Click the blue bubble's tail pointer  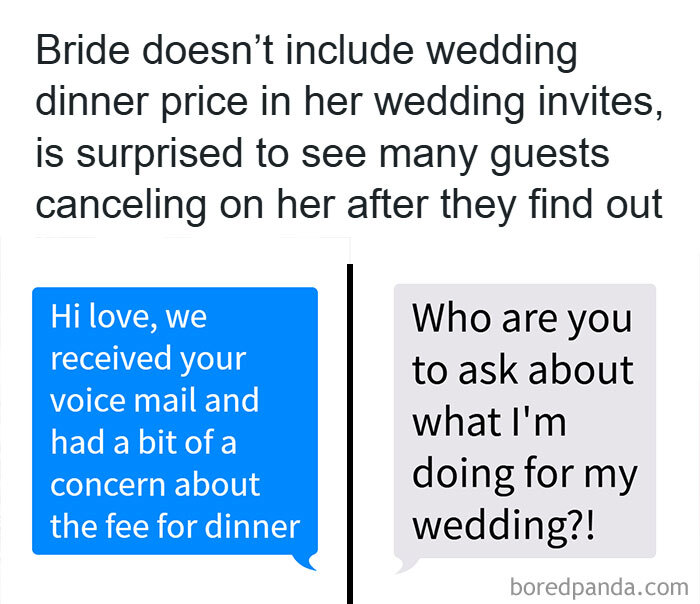305,562
